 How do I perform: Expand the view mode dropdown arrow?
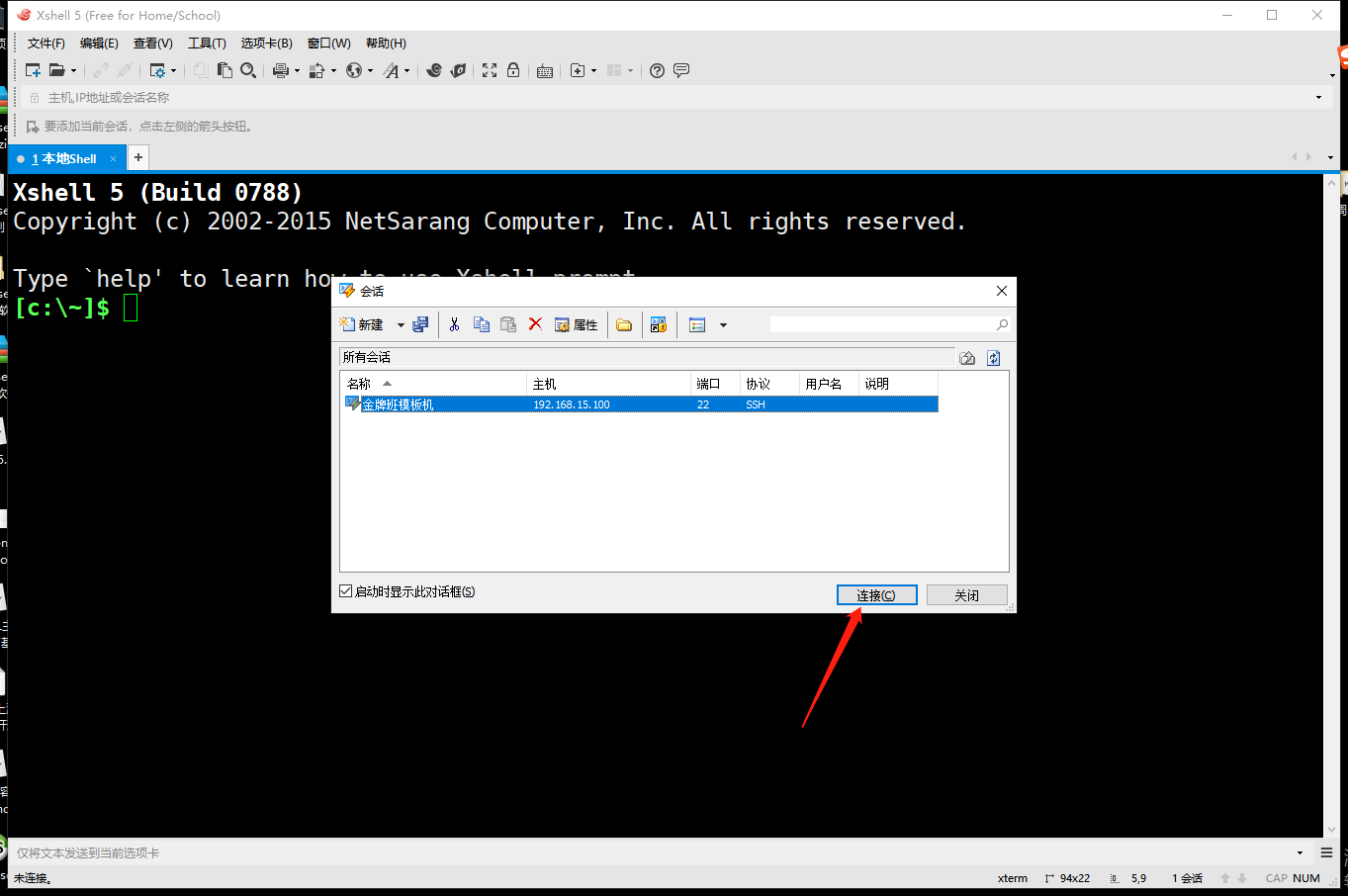pyautogui.click(x=723, y=324)
